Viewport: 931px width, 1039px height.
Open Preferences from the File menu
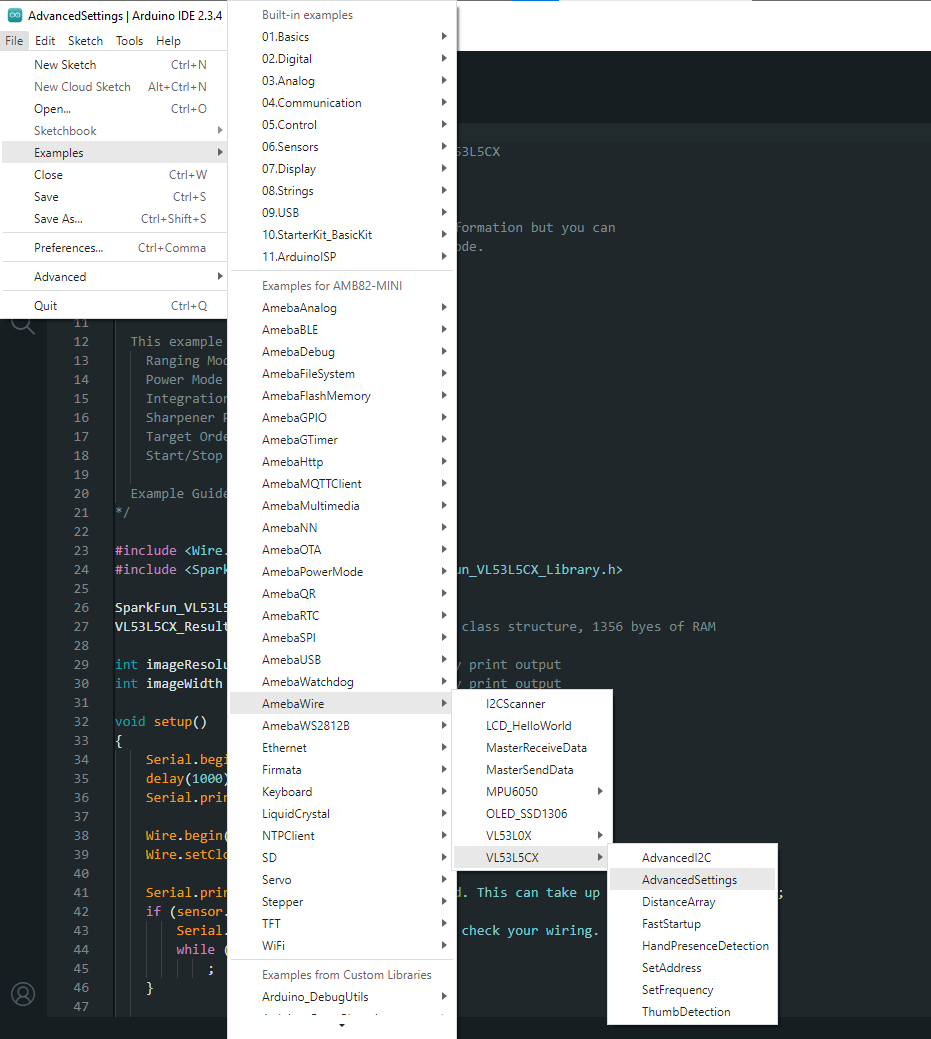68,248
